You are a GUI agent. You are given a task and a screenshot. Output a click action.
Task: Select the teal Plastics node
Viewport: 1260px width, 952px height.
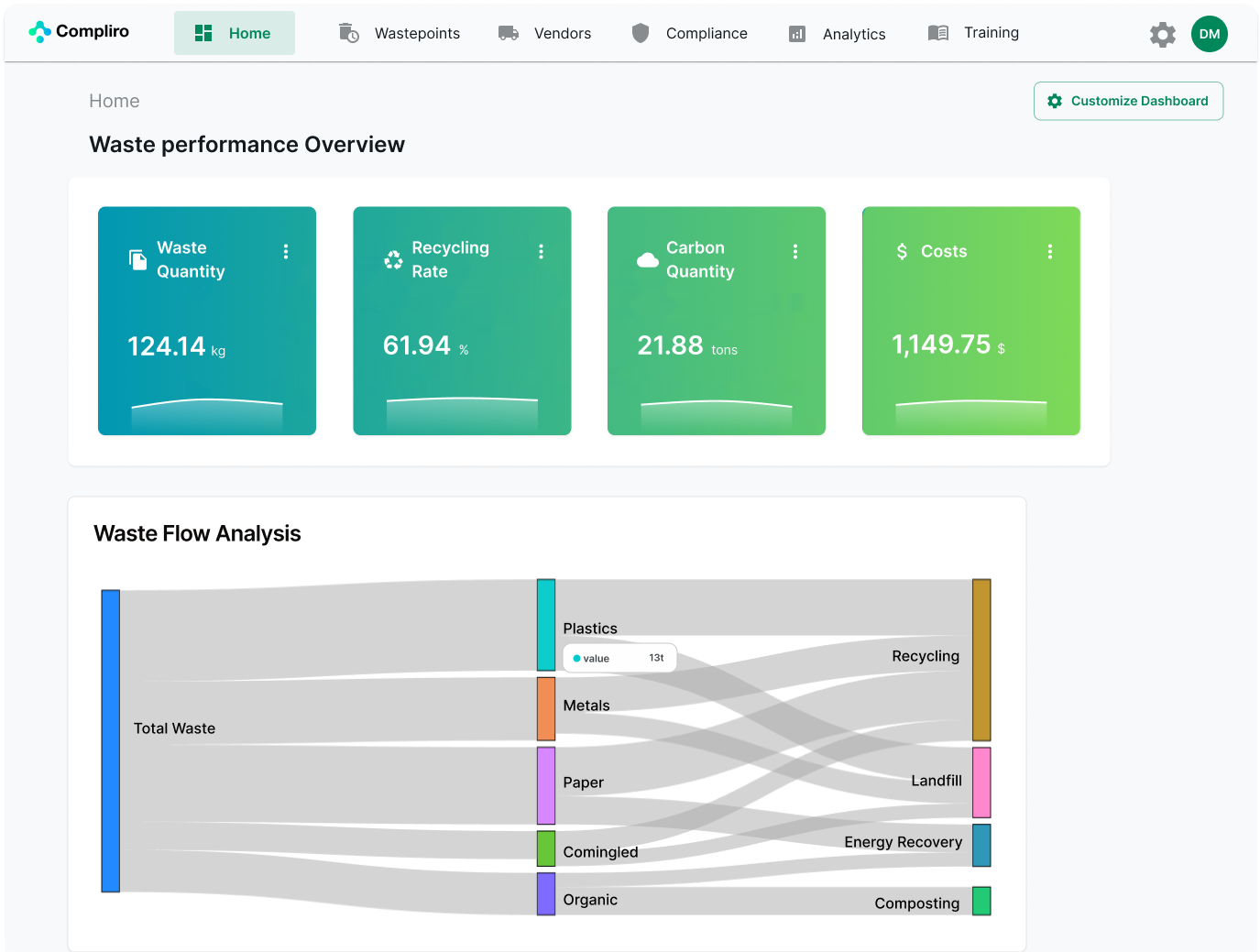[x=546, y=625]
